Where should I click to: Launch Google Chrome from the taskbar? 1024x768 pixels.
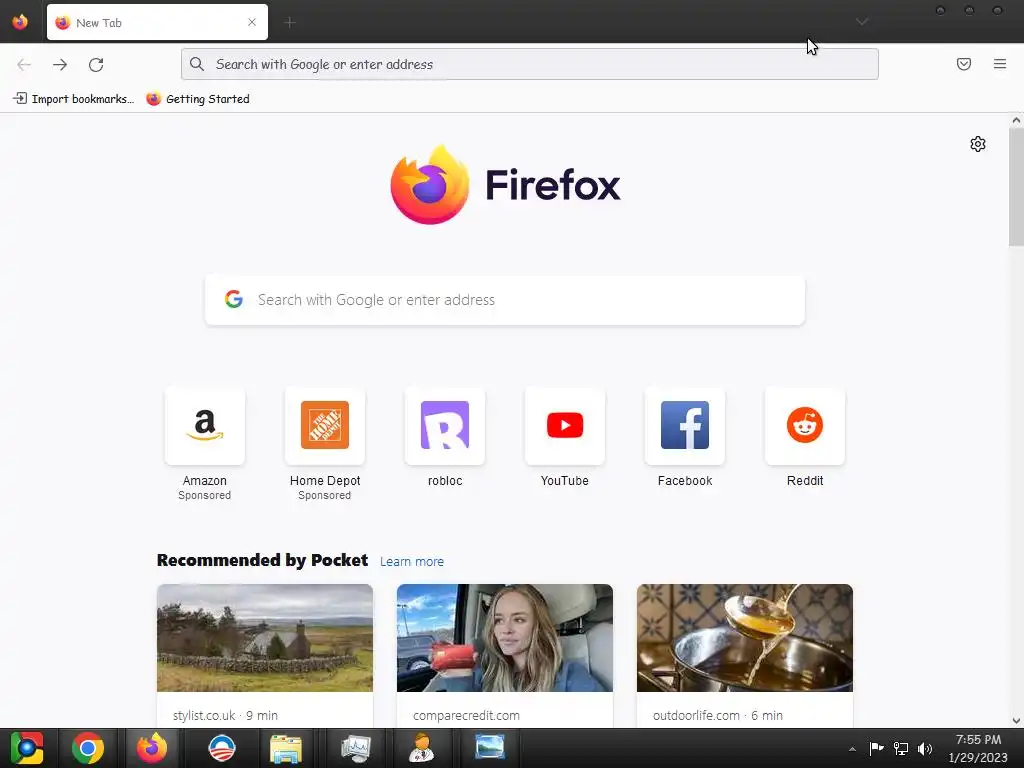pos(88,748)
